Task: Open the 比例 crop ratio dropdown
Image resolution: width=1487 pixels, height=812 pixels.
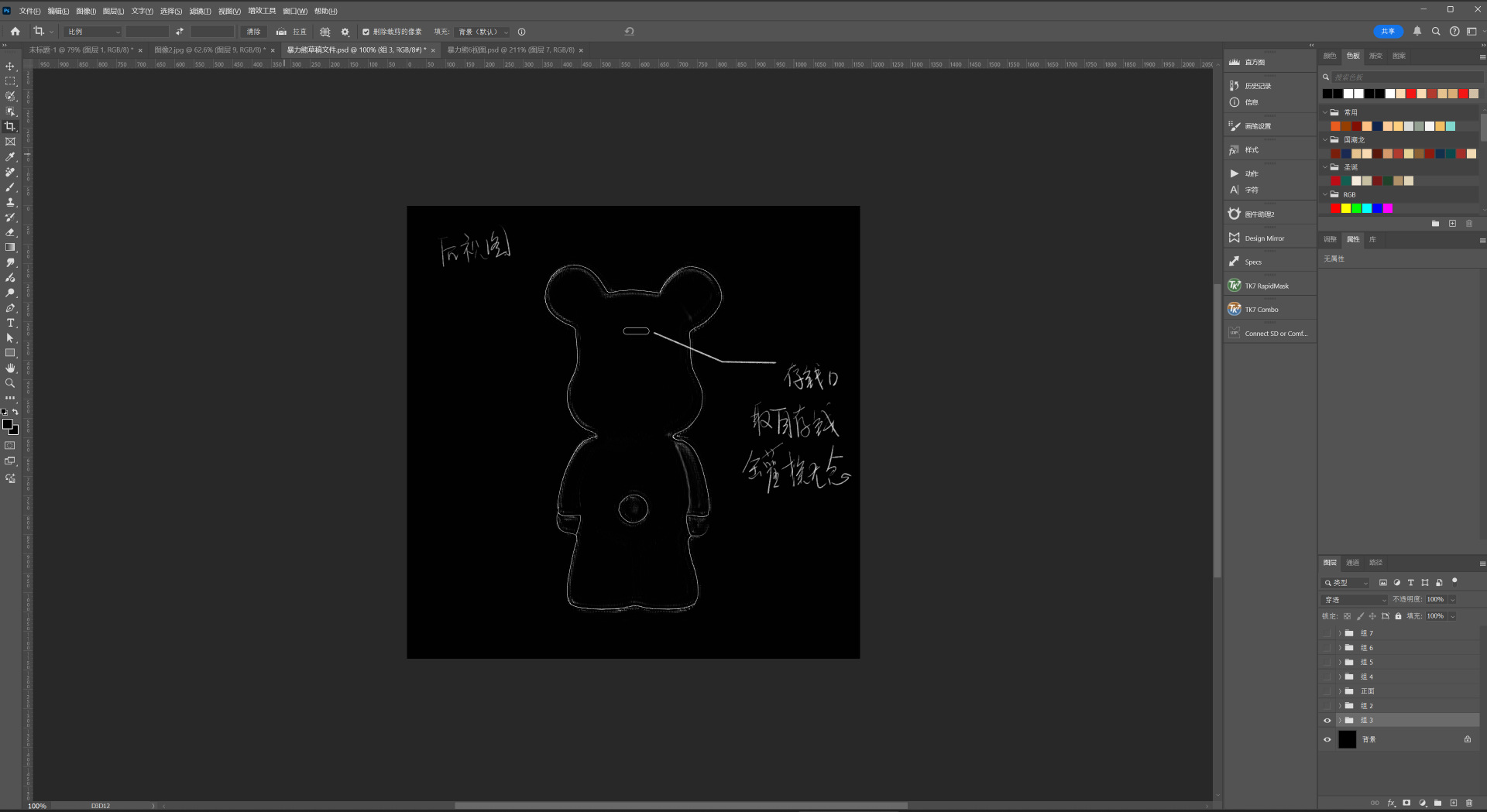Action: coord(93,32)
